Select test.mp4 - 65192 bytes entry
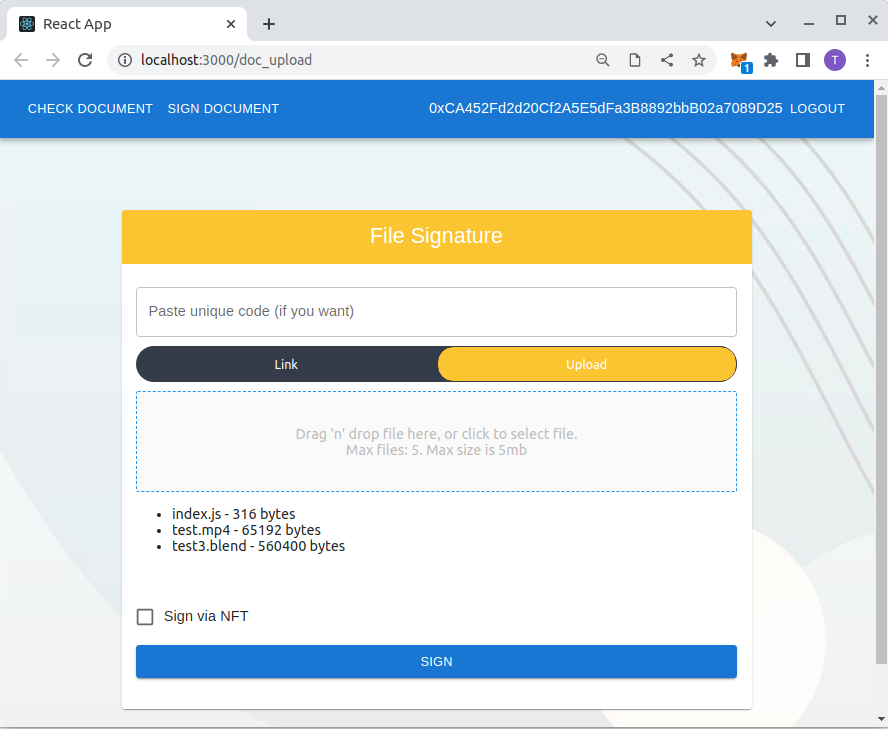The width and height of the screenshot is (888, 729). click(x=246, y=530)
